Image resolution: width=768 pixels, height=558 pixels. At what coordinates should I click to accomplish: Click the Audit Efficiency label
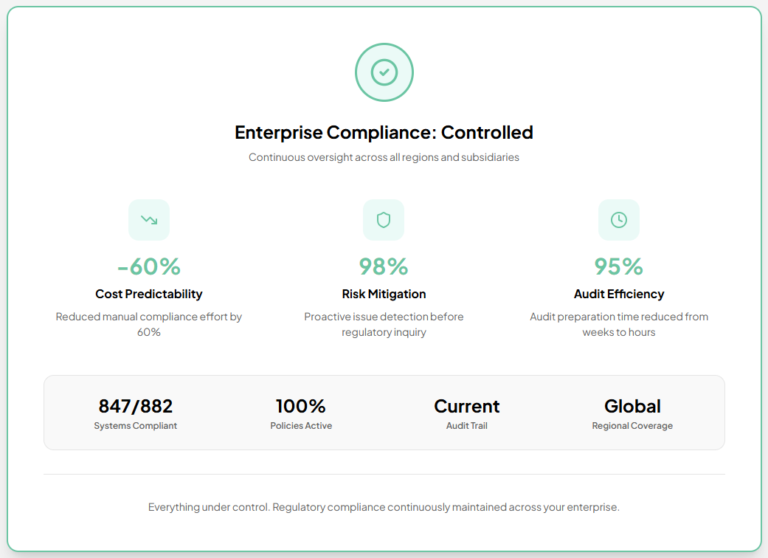click(619, 294)
